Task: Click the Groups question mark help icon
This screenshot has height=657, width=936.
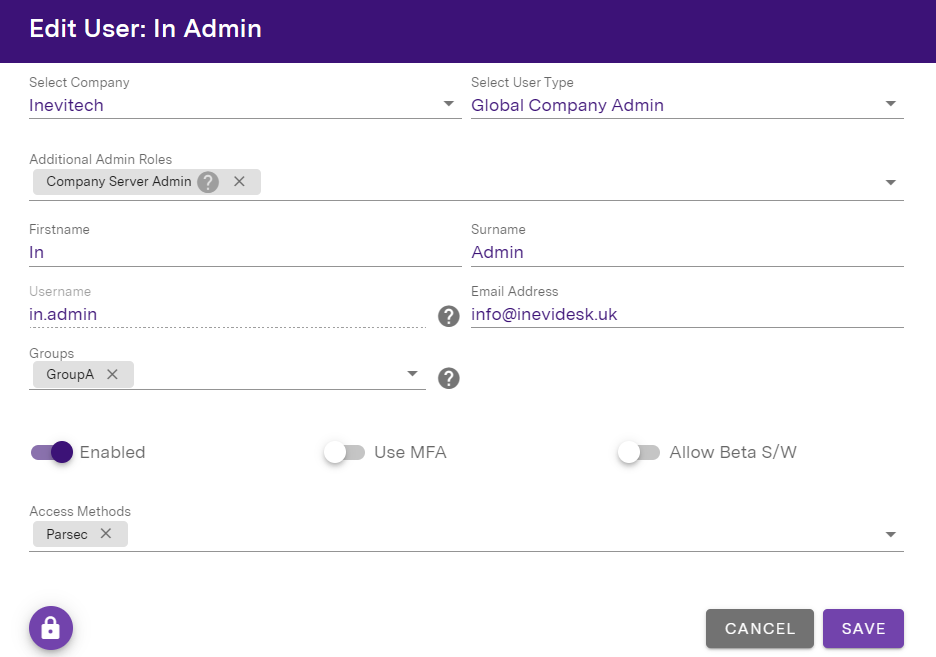Action: tap(448, 378)
